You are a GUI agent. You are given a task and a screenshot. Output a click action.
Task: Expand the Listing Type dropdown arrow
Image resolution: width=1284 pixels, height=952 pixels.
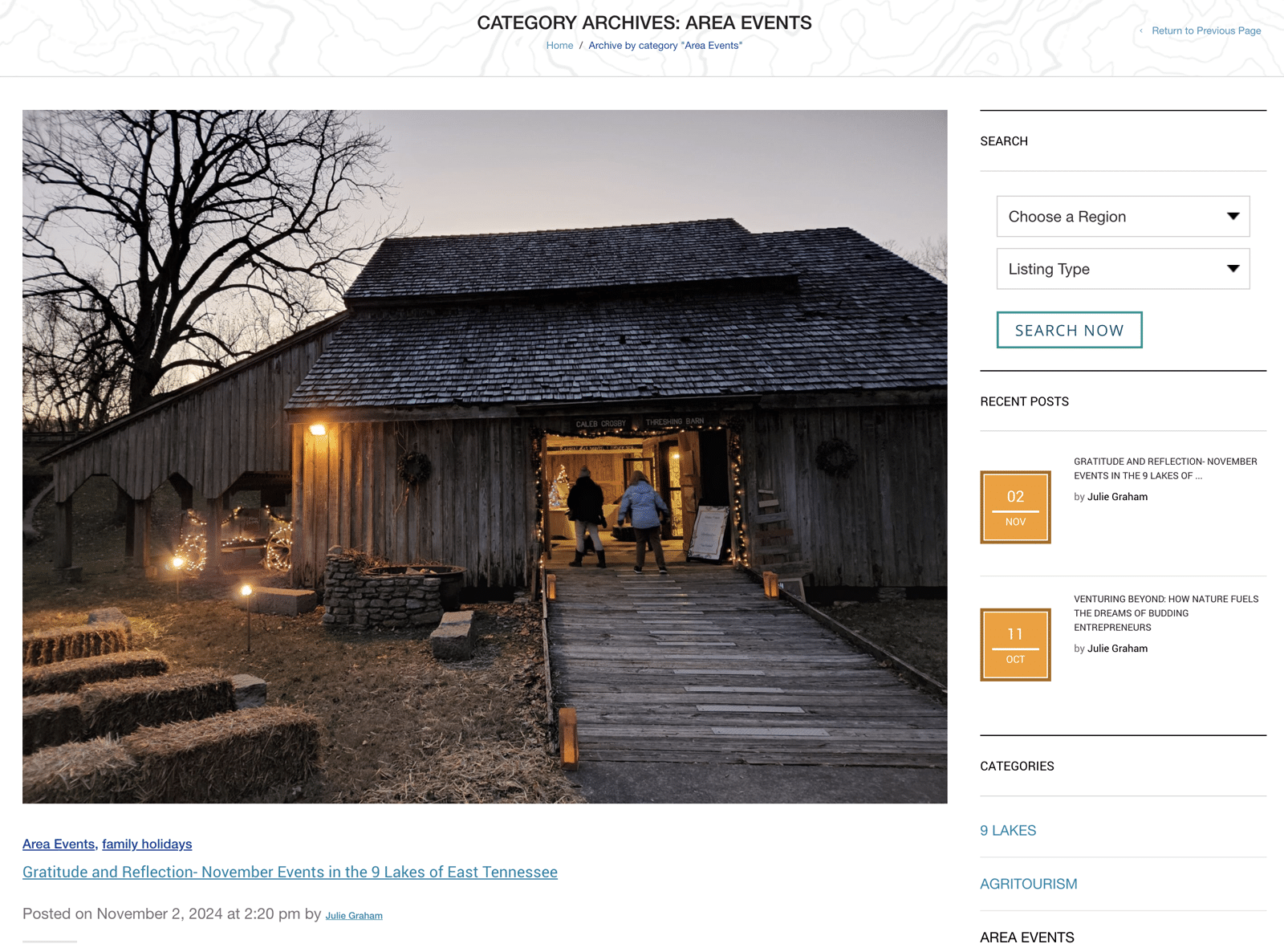tap(1233, 269)
